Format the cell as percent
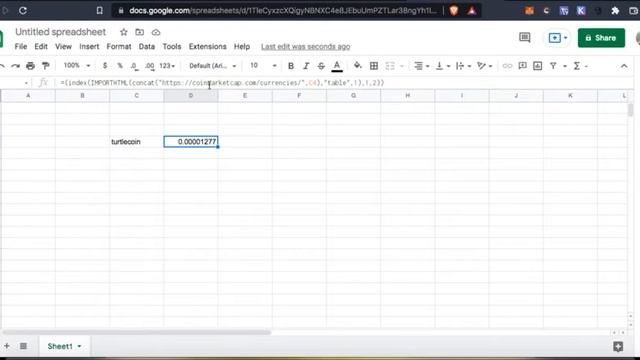640x360 pixels. pyautogui.click(x=120, y=66)
